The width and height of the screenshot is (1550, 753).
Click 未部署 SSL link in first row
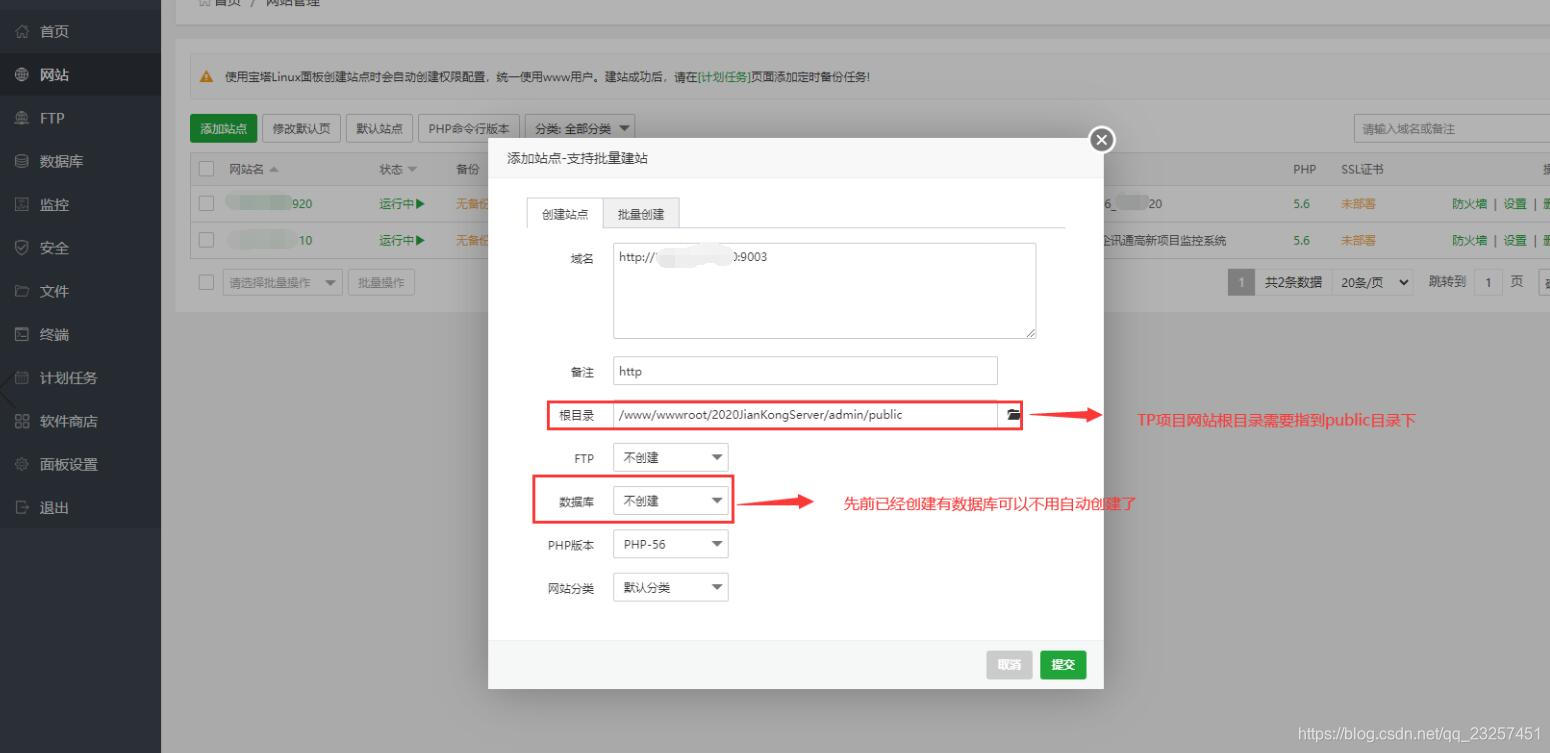(x=1358, y=204)
